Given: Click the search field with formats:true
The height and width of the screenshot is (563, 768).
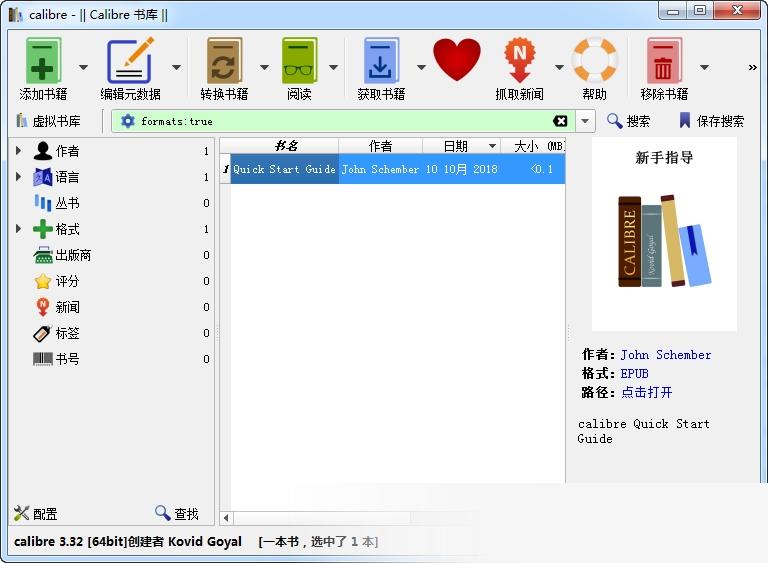Looking at the screenshot, I should 343,121.
